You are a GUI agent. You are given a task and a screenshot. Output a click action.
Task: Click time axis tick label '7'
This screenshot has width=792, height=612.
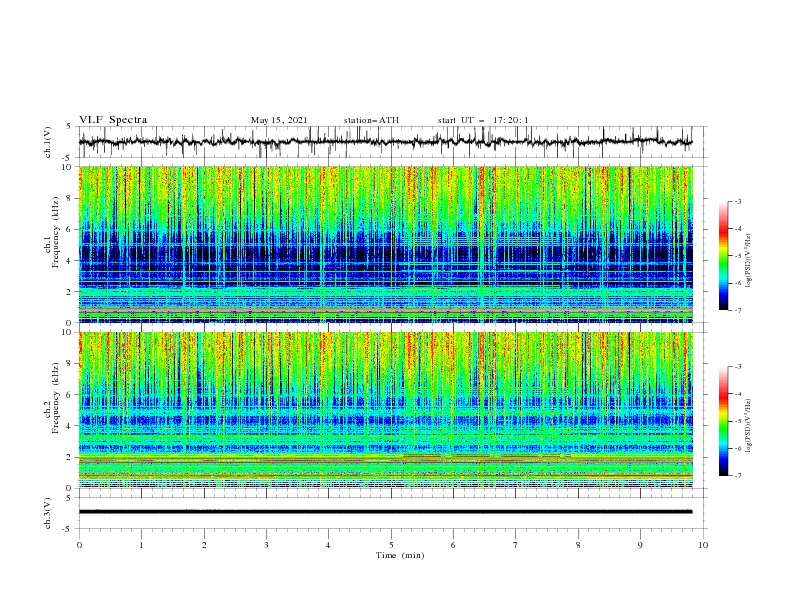click(516, 545)
